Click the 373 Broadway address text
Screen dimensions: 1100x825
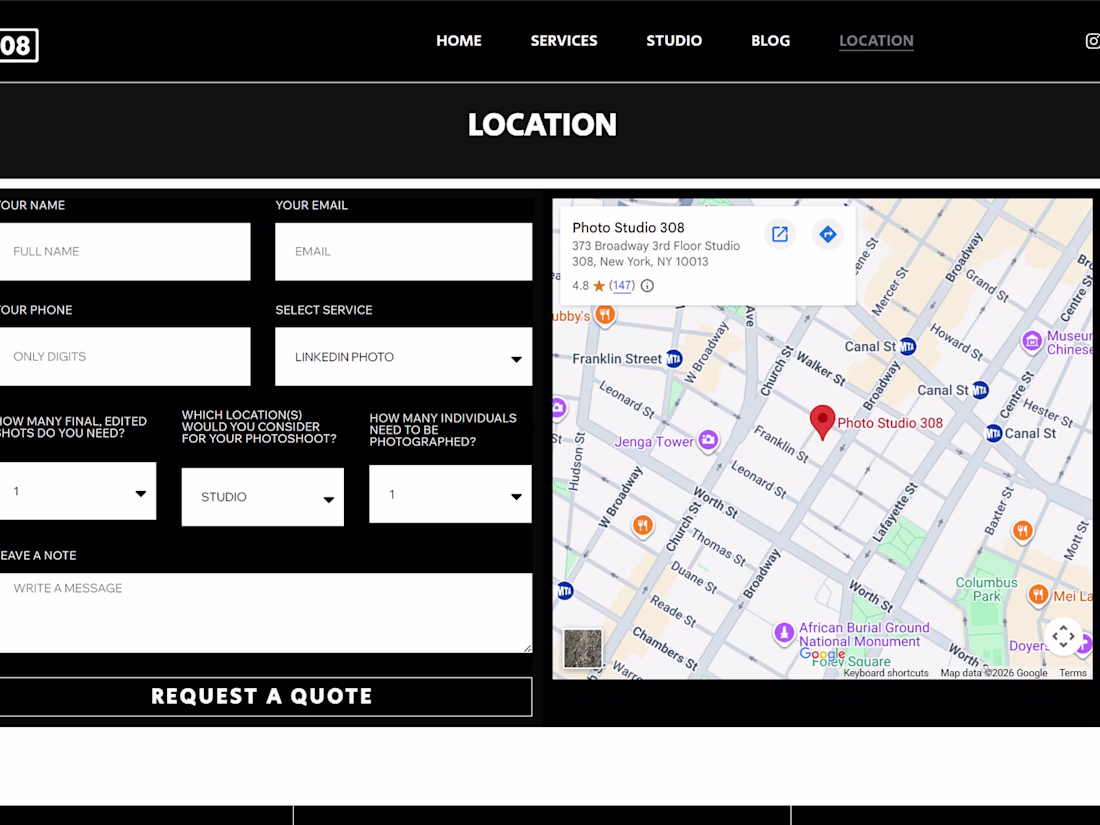pyautogui.click(x=656, y=253)
